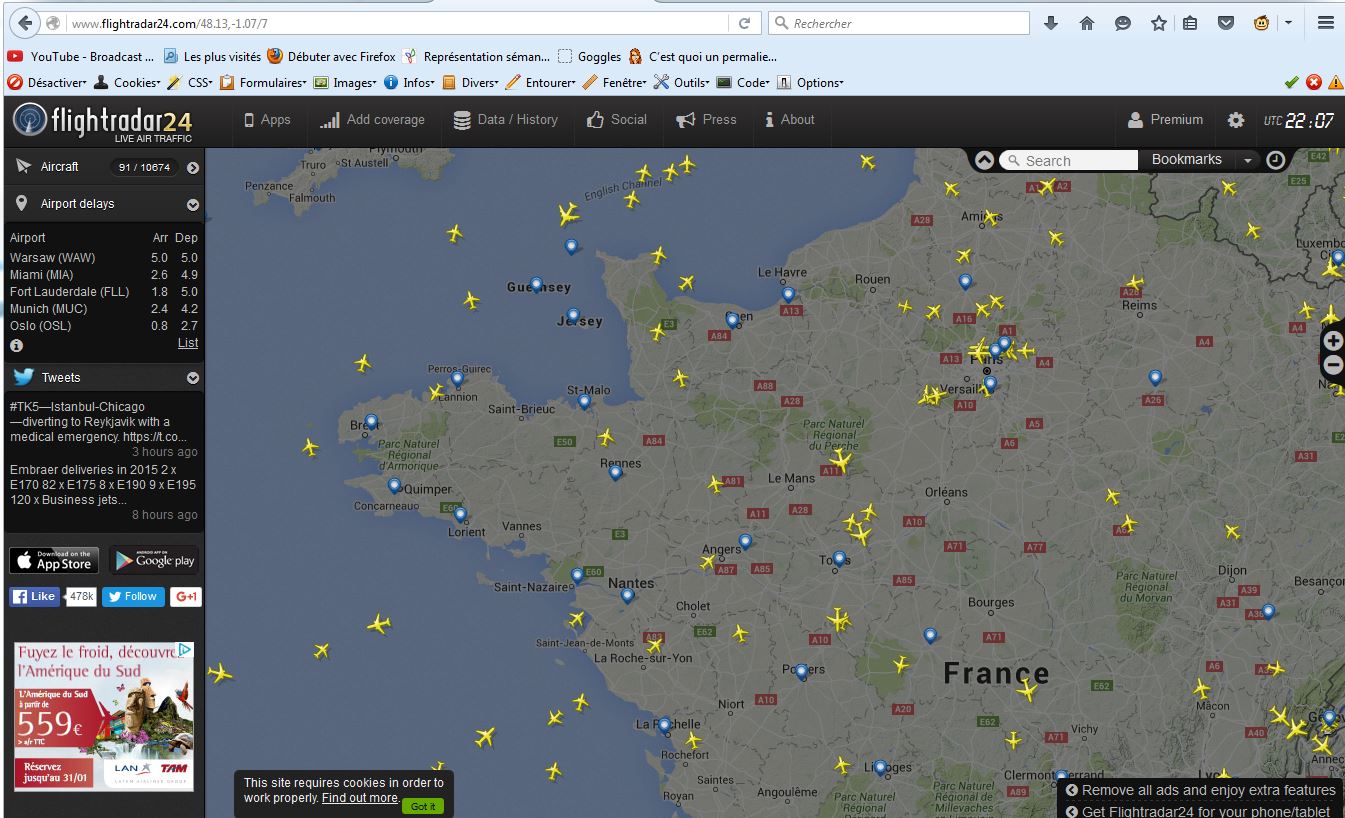Viewport: 1345px width, 818px height.
Task: Open the Data / History menu
Action: (x=505, y=120)
